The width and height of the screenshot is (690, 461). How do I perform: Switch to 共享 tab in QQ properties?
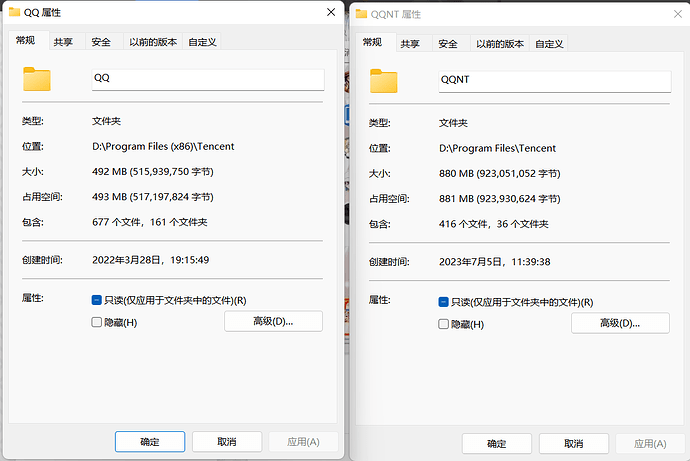click(x=63, y=42)
